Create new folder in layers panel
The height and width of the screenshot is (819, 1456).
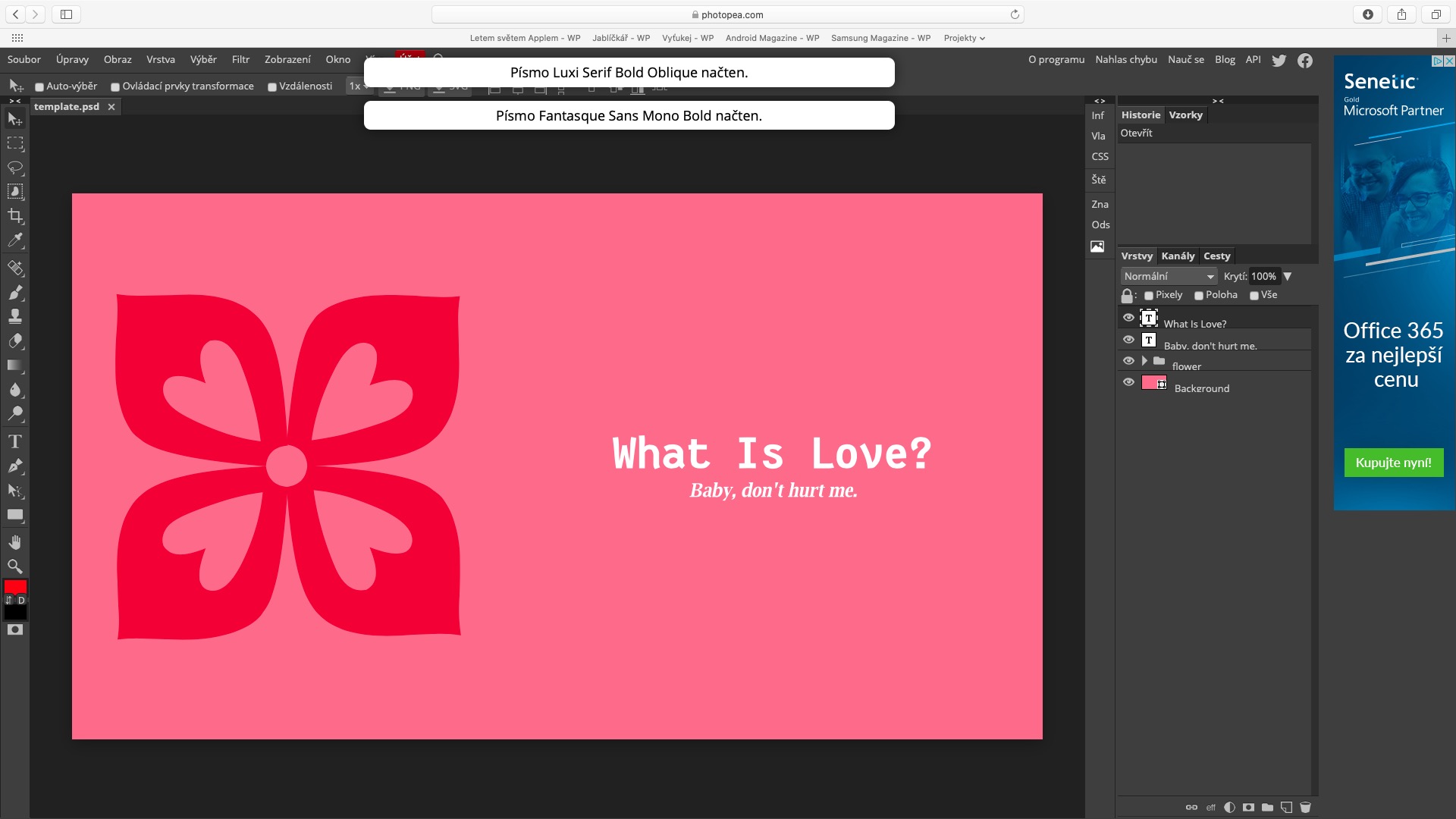[x=1267, y=808]
